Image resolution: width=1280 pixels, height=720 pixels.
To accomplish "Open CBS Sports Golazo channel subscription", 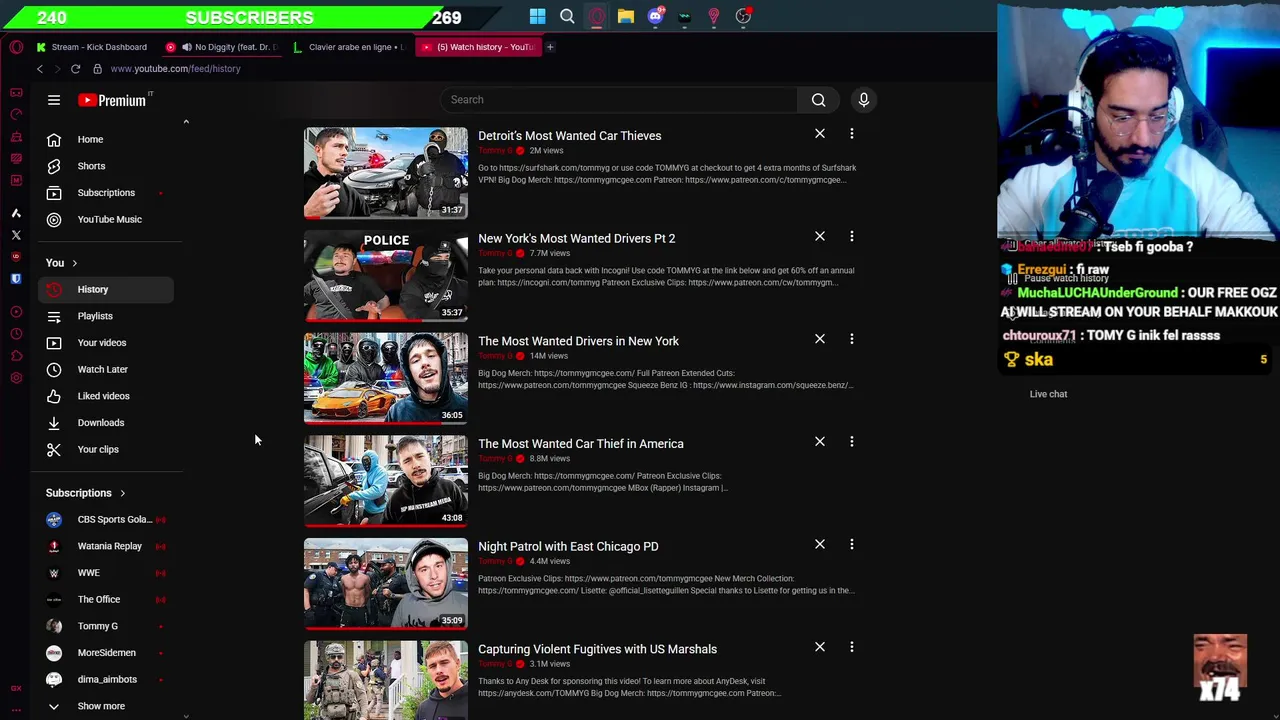I will pos(106,519).
